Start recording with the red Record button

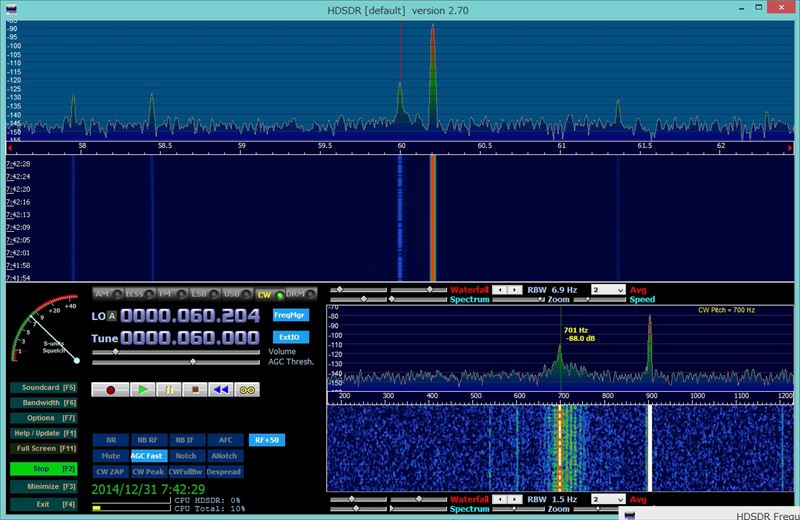110,390
